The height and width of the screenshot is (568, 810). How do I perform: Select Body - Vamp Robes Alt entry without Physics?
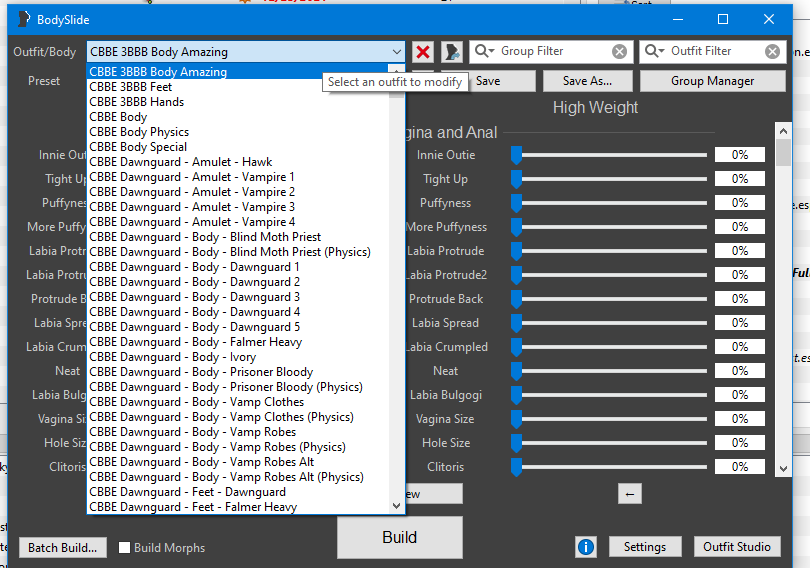click(x=237, y=461)
